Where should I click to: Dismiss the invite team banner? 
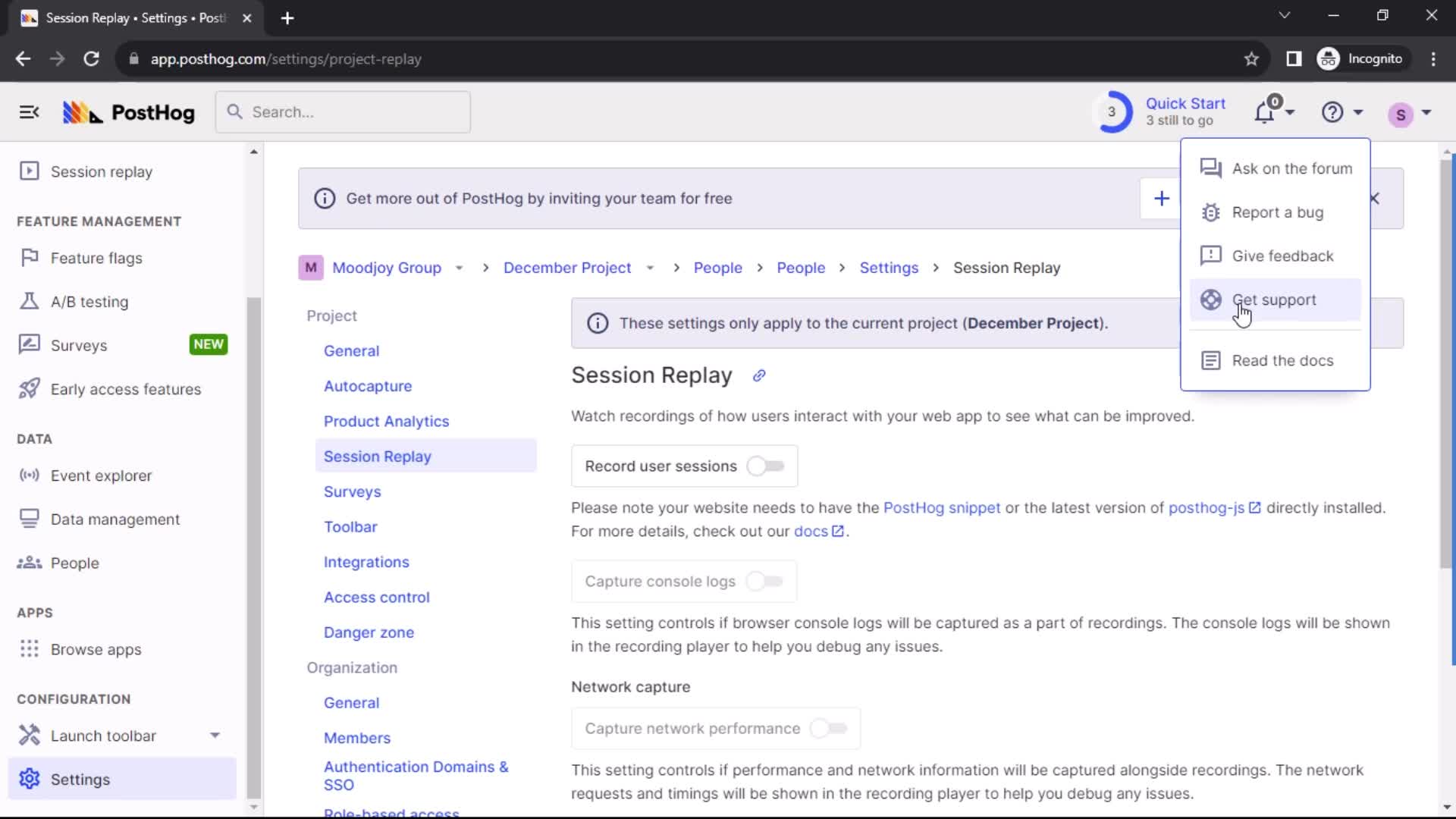1374,199
